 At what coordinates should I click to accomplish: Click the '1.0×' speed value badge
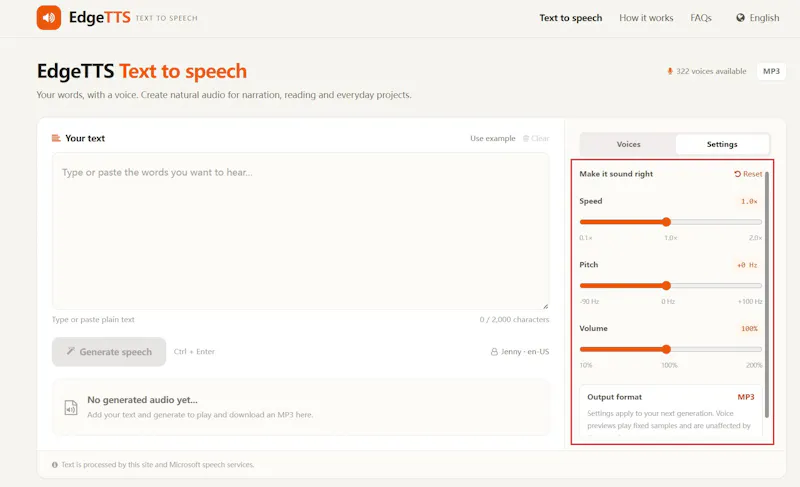pos(749,201)
